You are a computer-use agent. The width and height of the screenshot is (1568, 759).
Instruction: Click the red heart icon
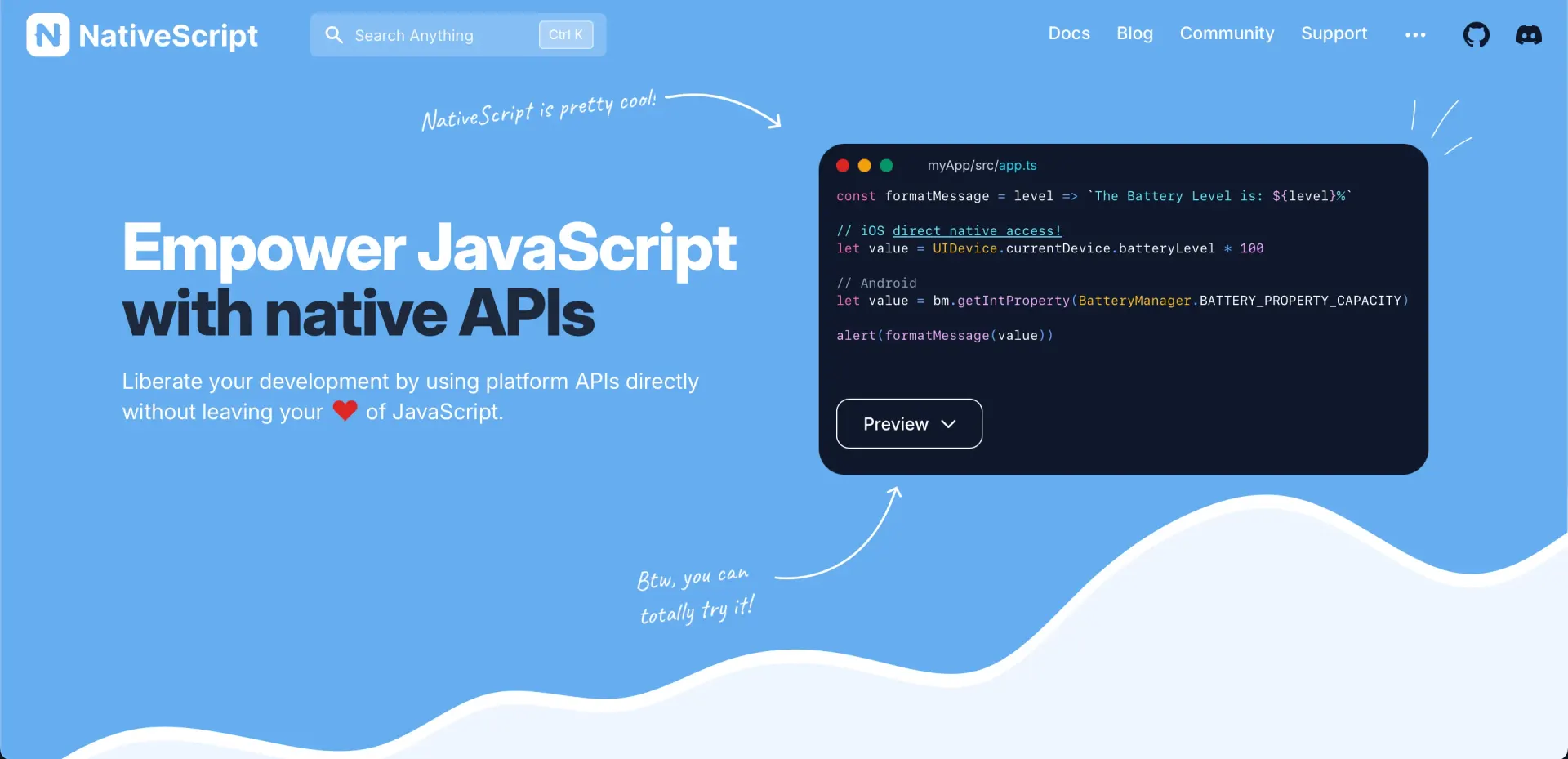click(345, 410)
